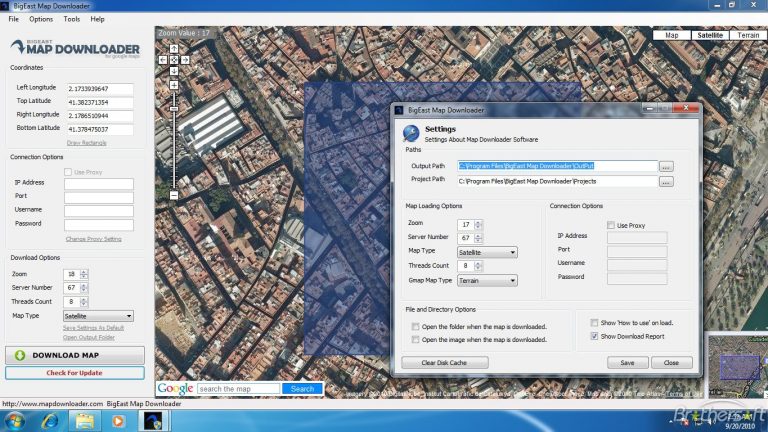Click the map zoom slider handle
The image size is (768, 432).
pyautogui.click(x=174, y=111)
